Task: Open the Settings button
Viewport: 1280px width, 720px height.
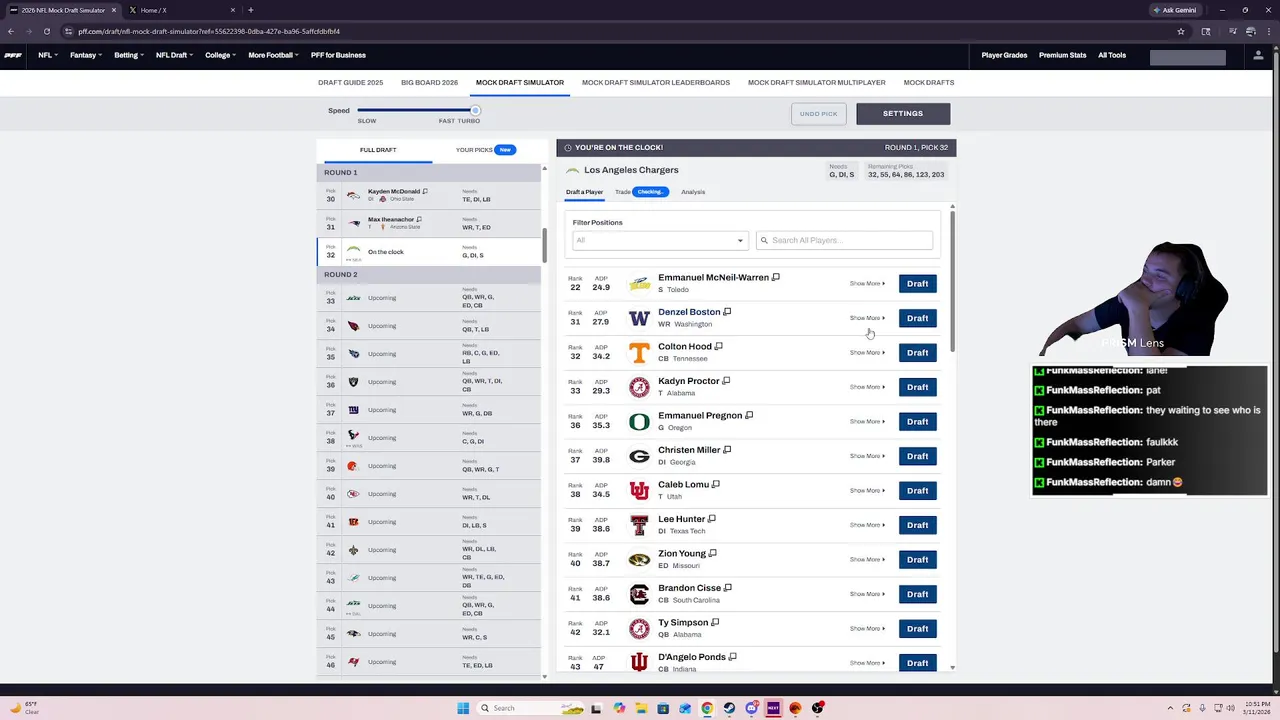Action: pos(903,114)
